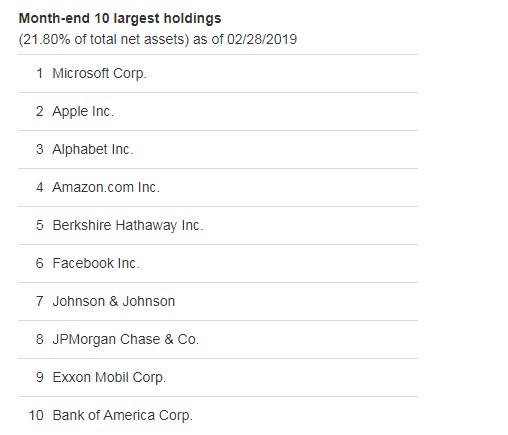Click rank number 1 beside Microsoft
508x435 pixels.
(x=40, y=73)
